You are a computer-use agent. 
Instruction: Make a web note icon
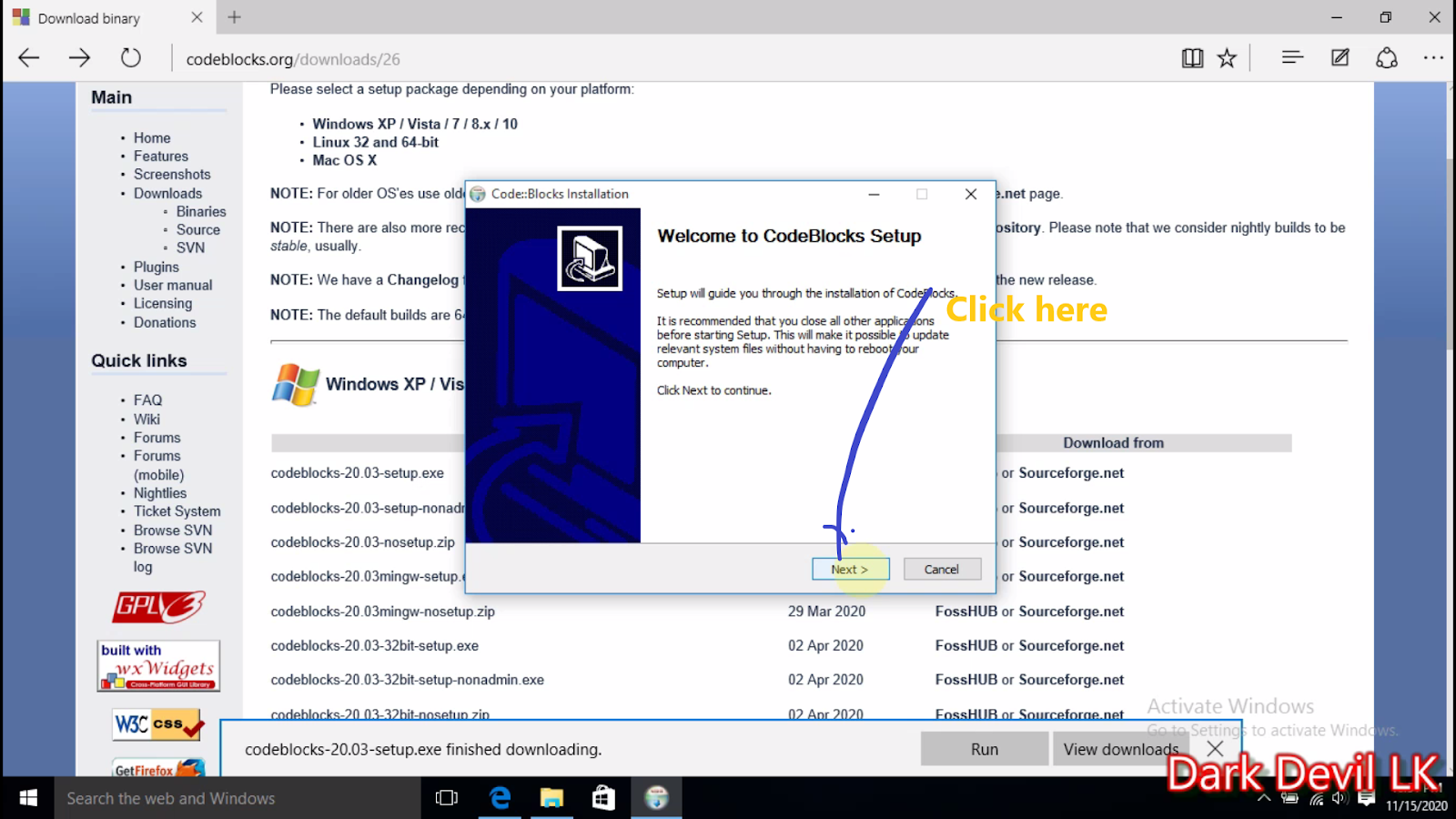pyautogui.click(x=1340, y=57)
